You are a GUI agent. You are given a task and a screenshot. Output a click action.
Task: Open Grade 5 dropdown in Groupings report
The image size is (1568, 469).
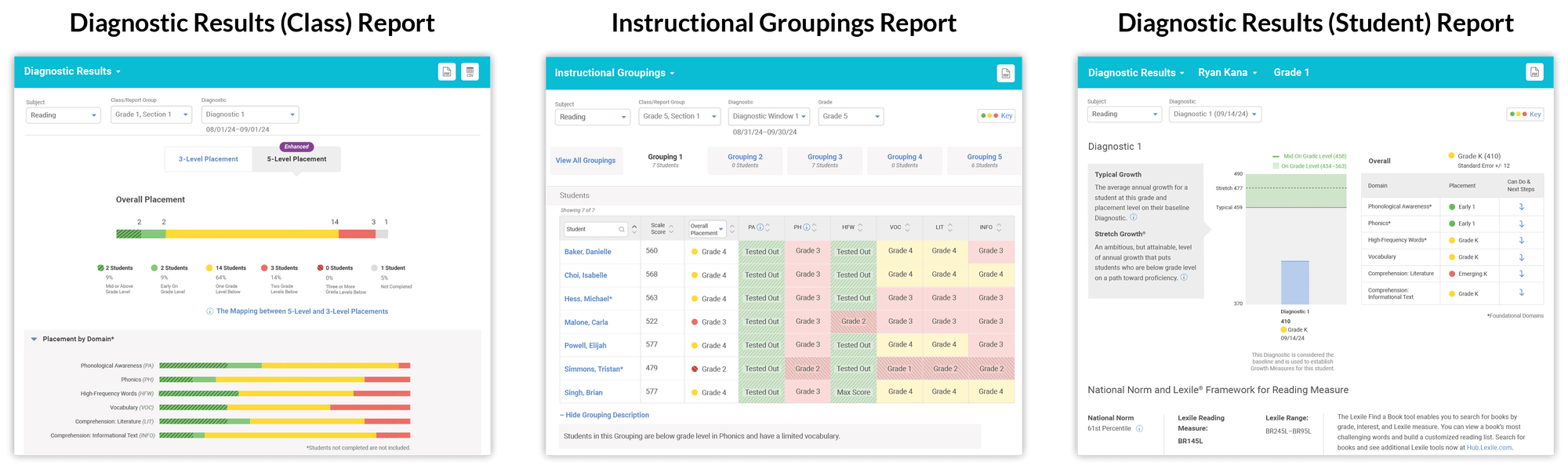[851, 116]
